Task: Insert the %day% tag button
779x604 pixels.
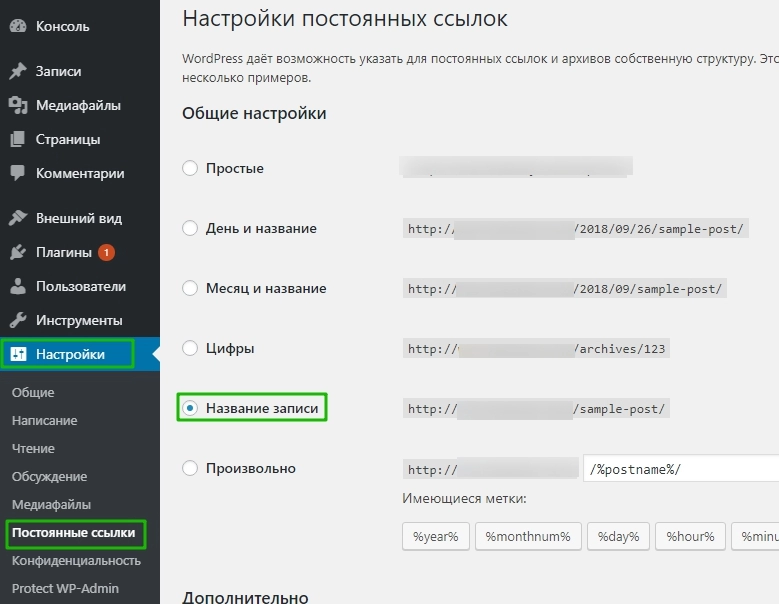Action: (618, 536)
